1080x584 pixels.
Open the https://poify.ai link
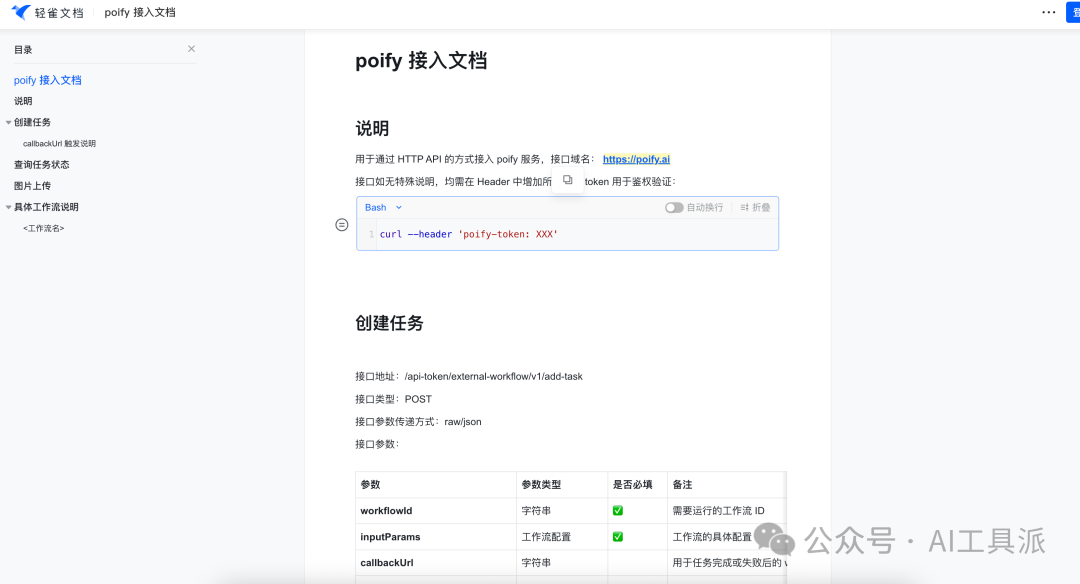(x=636, y=159)
